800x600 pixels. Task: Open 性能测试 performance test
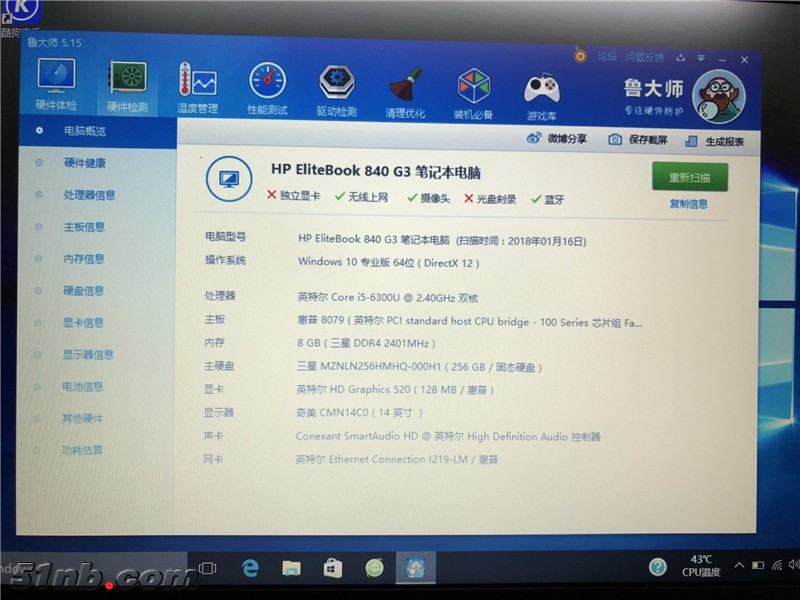(267, 89)
